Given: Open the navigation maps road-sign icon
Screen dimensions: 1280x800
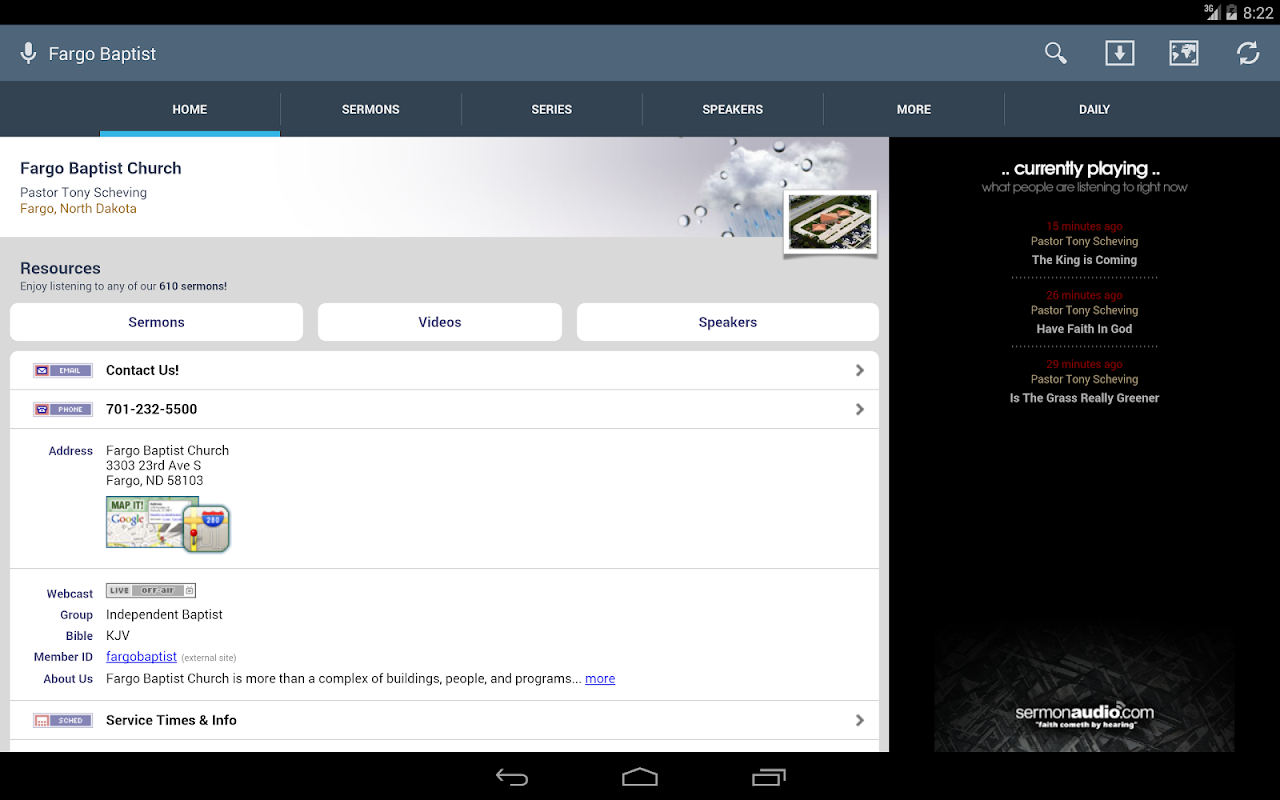Looking at the screenshot, I should [x=207, y=528].
